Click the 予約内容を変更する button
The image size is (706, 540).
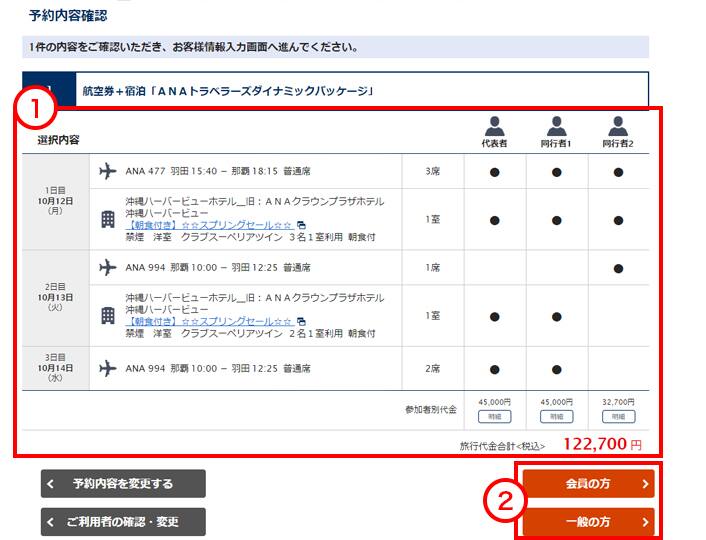(123, 484)
